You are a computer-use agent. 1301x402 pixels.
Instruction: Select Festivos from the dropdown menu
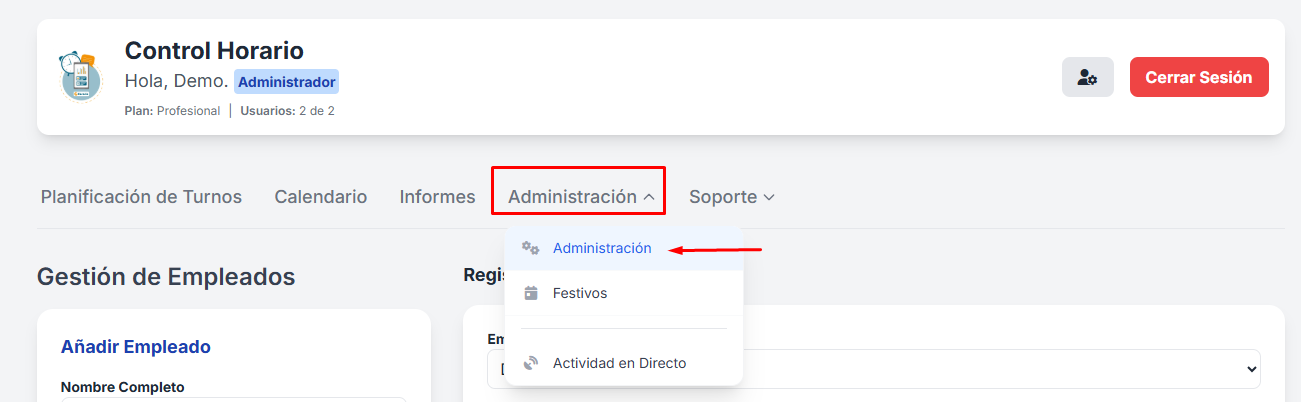point(580,293)
